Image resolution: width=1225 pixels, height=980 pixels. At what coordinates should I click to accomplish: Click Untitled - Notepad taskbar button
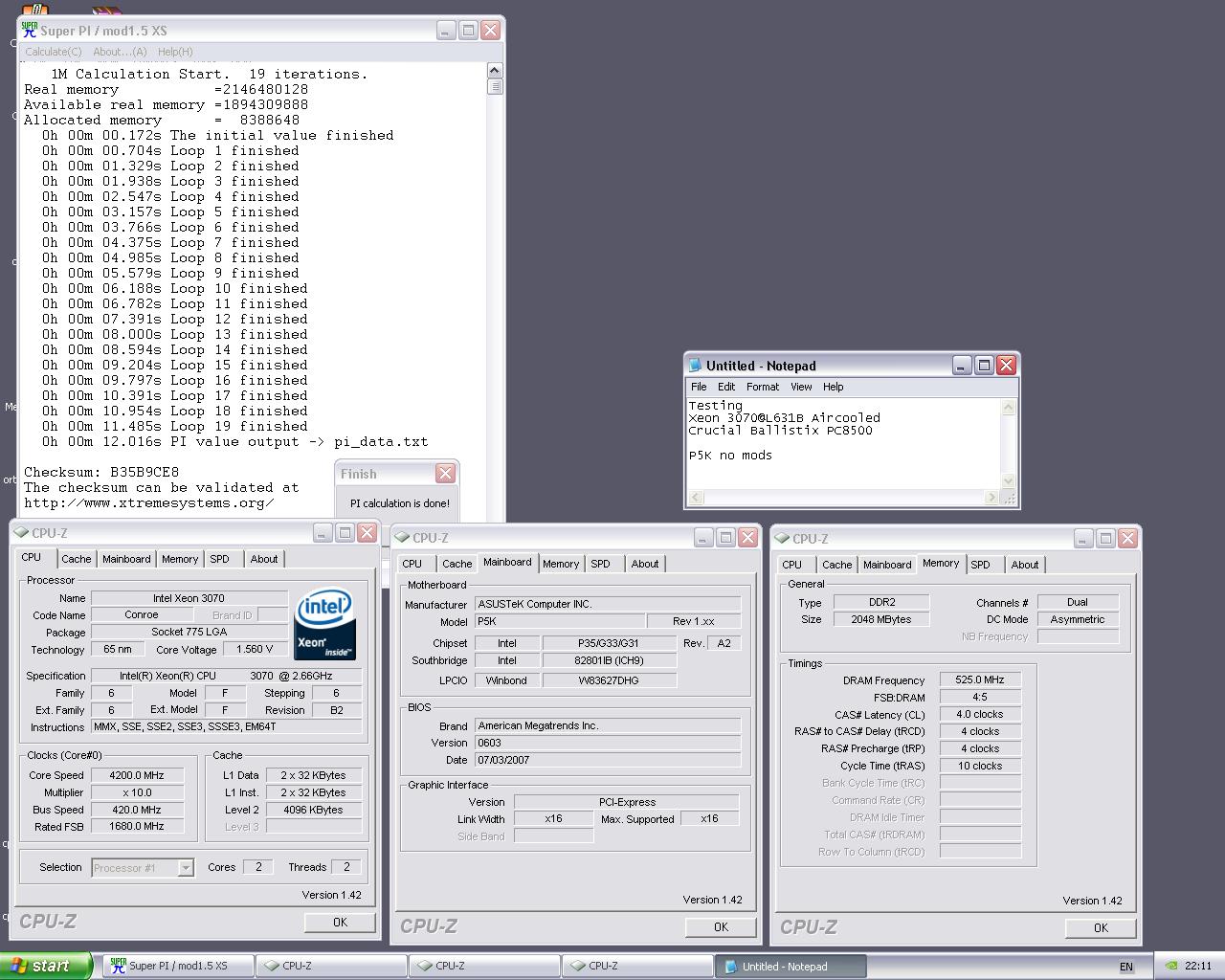(791, 966)
